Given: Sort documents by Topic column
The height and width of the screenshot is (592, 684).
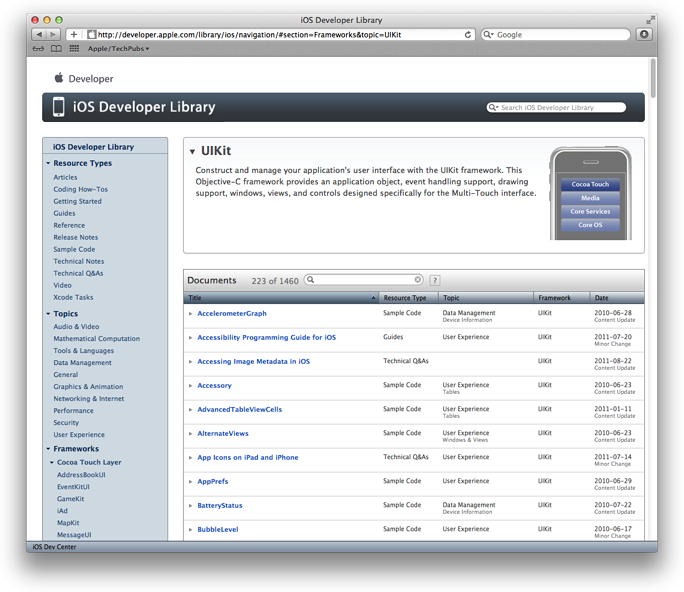Looking at the screenshot, I should [486, 298].
